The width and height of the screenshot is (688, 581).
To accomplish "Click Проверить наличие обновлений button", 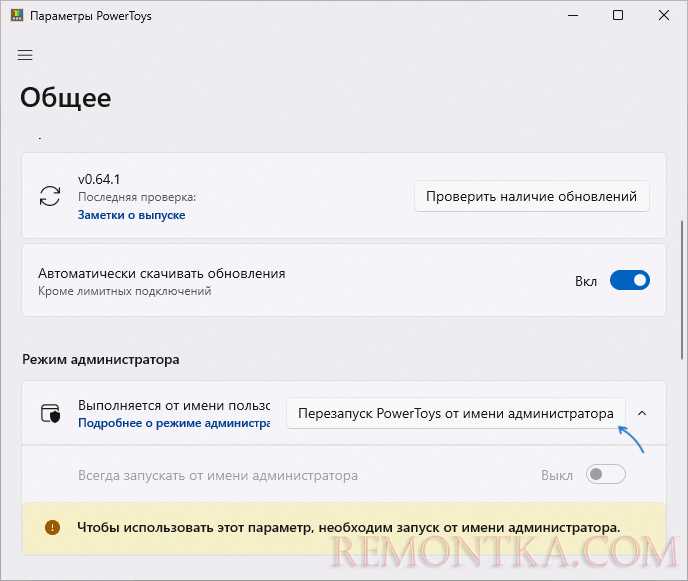I will click(x=531, y=196).
